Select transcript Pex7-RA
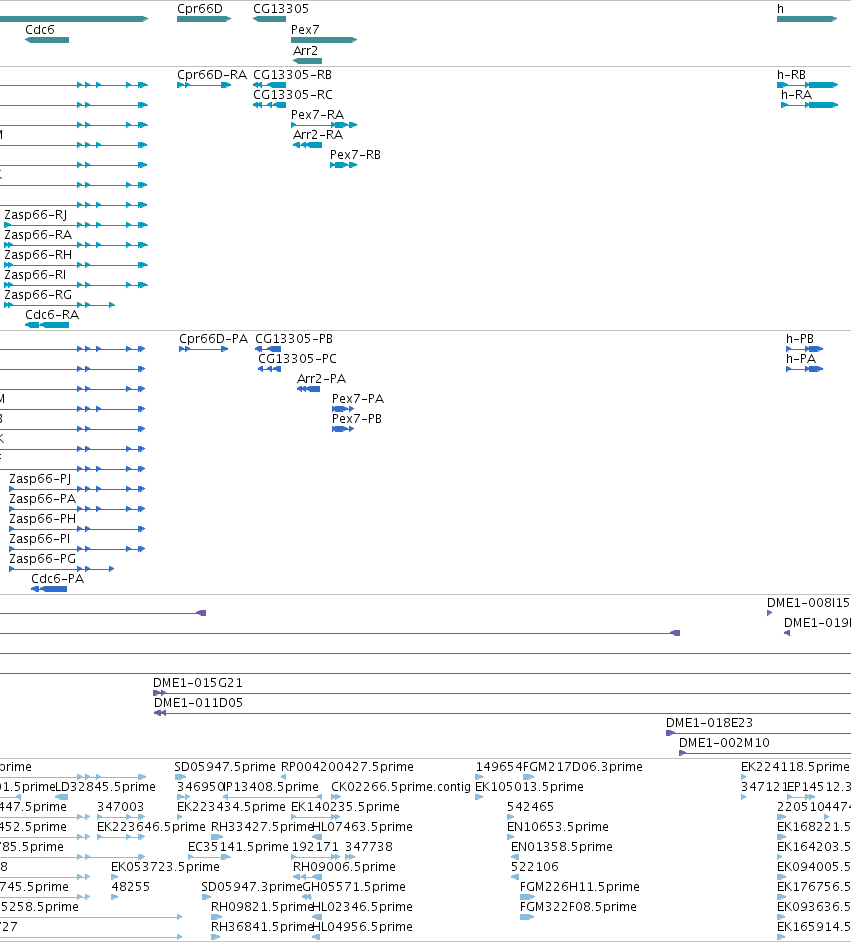The height and width of the screenshot is (942, 851). tap(324, 125)
